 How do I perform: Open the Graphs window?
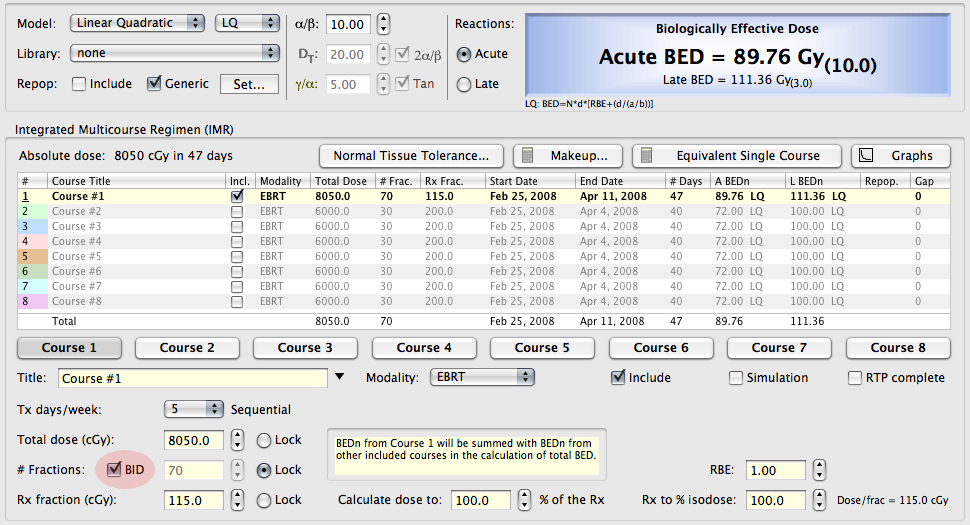coord(901,156)
